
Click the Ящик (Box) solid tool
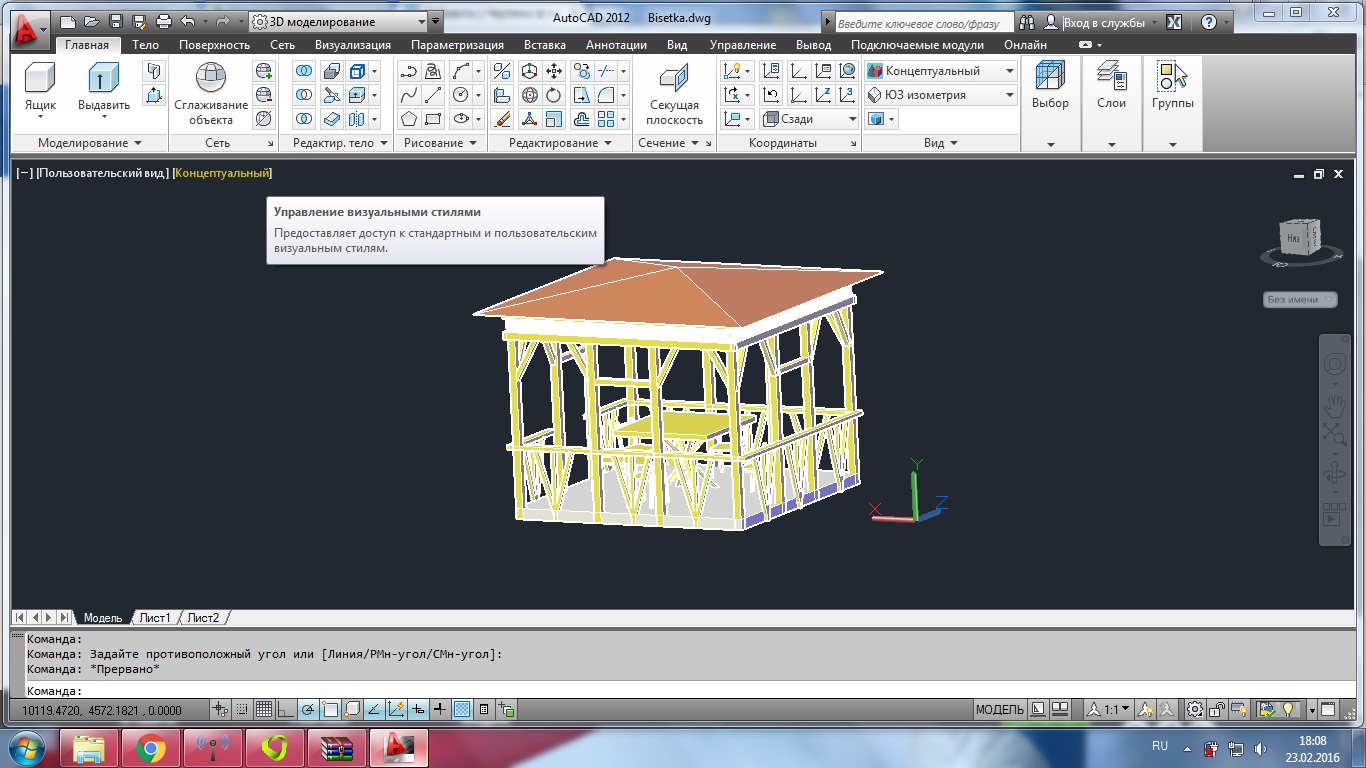point(40,88)
